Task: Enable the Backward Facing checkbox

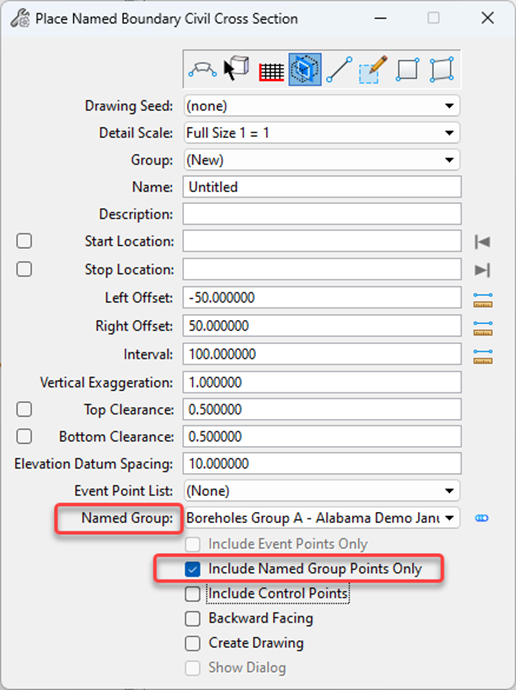Action: pyautogui.click(x=193, y=619)
